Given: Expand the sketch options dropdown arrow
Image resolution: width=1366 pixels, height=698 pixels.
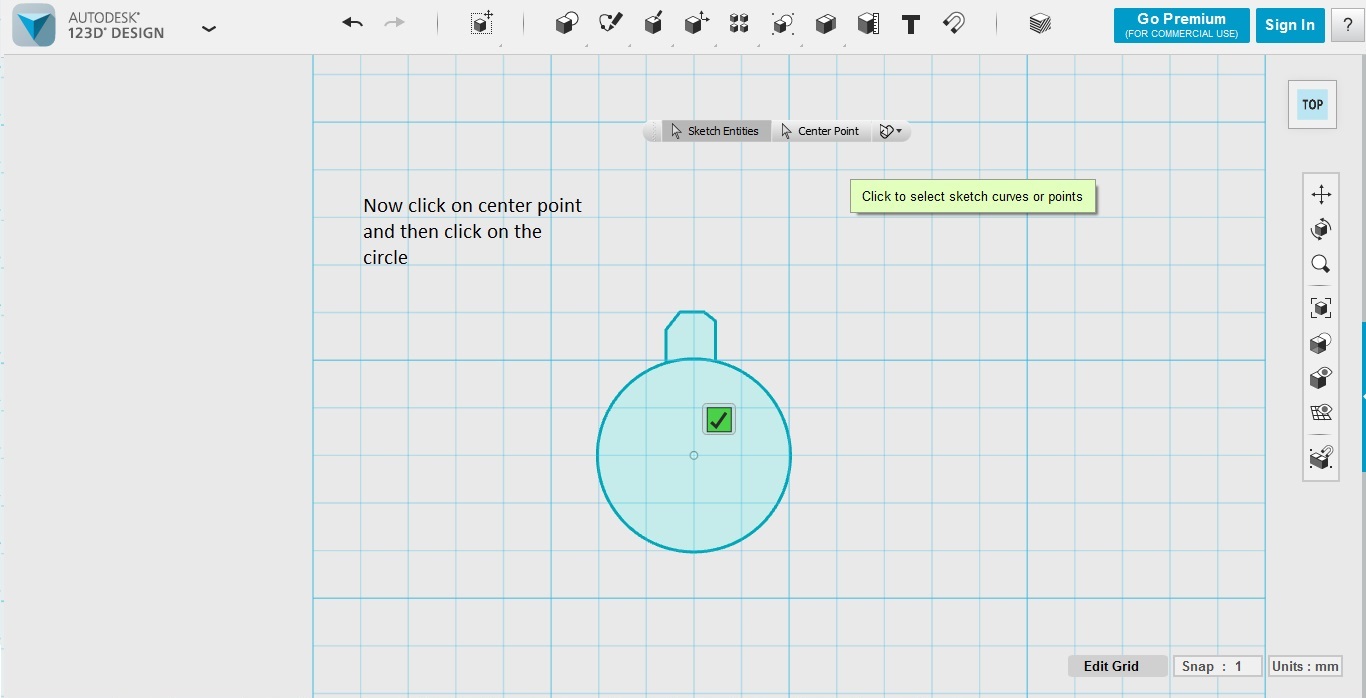Looking at the screenshot, I should pos(898,130).
